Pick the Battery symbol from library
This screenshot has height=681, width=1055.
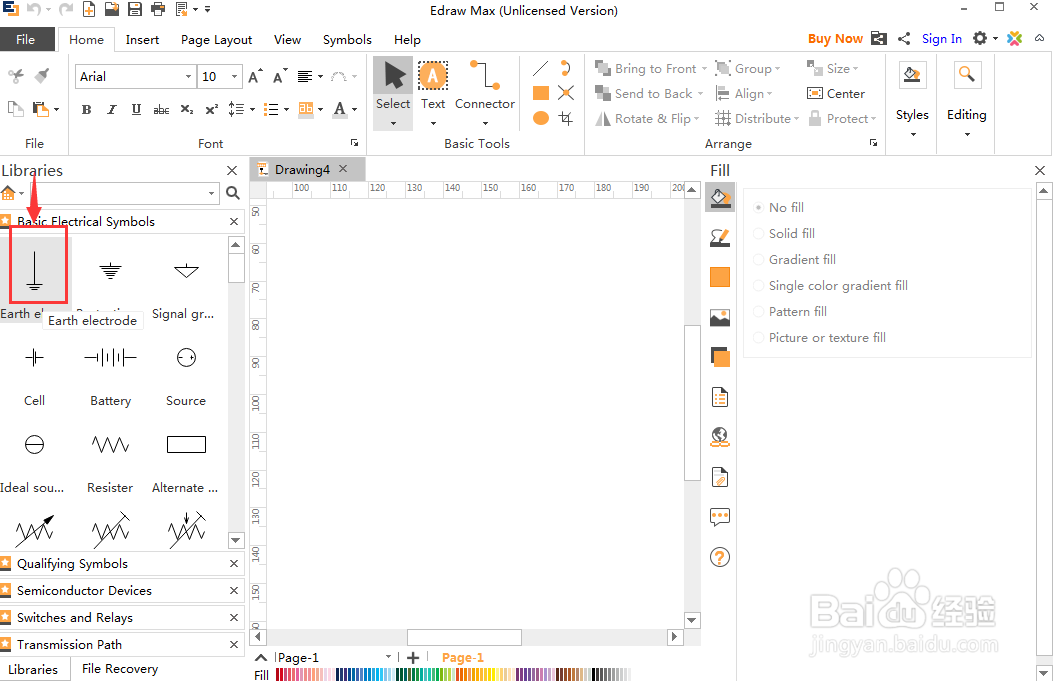(110, 357)
